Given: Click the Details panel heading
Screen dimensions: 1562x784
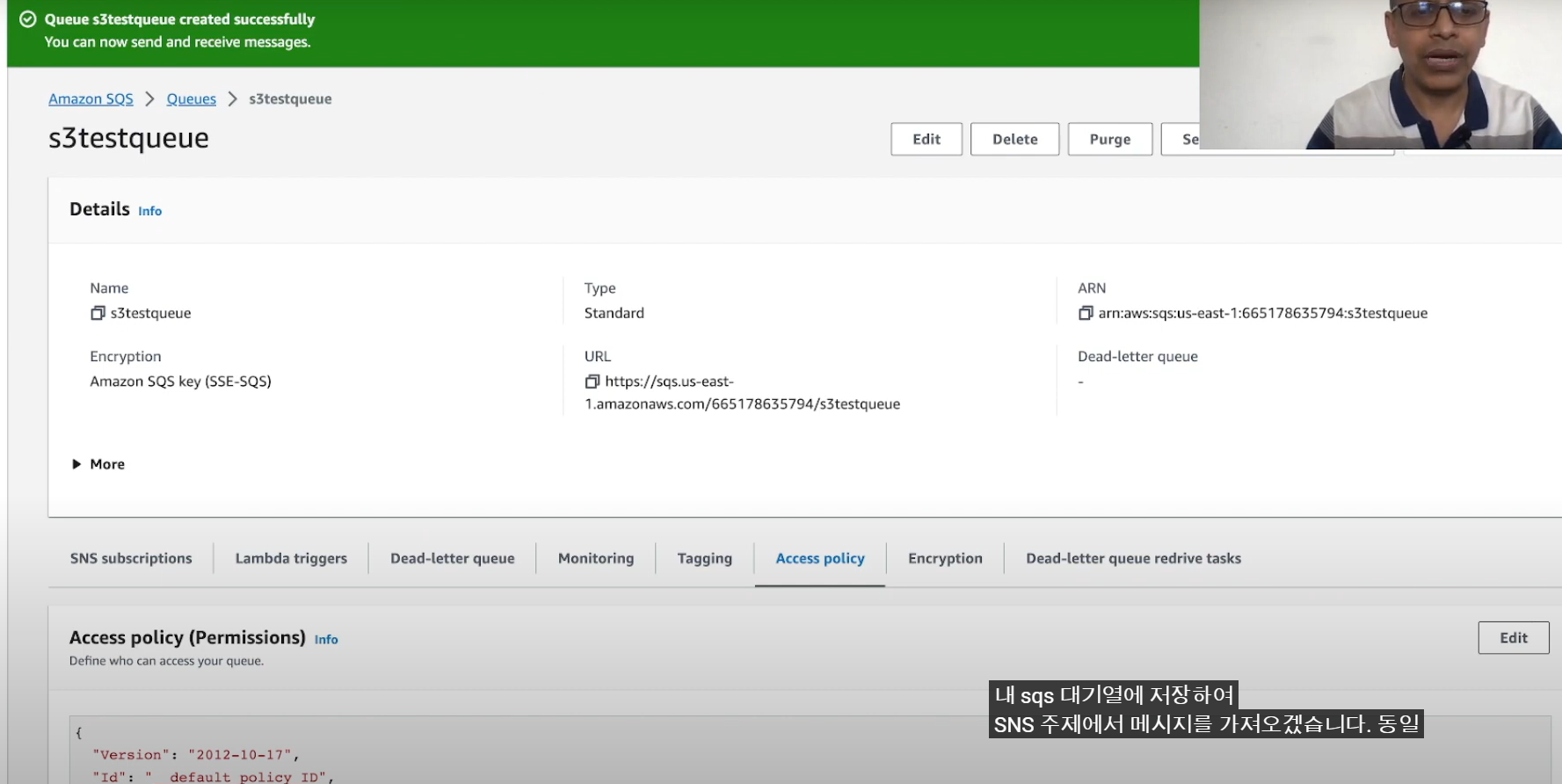Looking at the screenshot, I should coord(99,209).
